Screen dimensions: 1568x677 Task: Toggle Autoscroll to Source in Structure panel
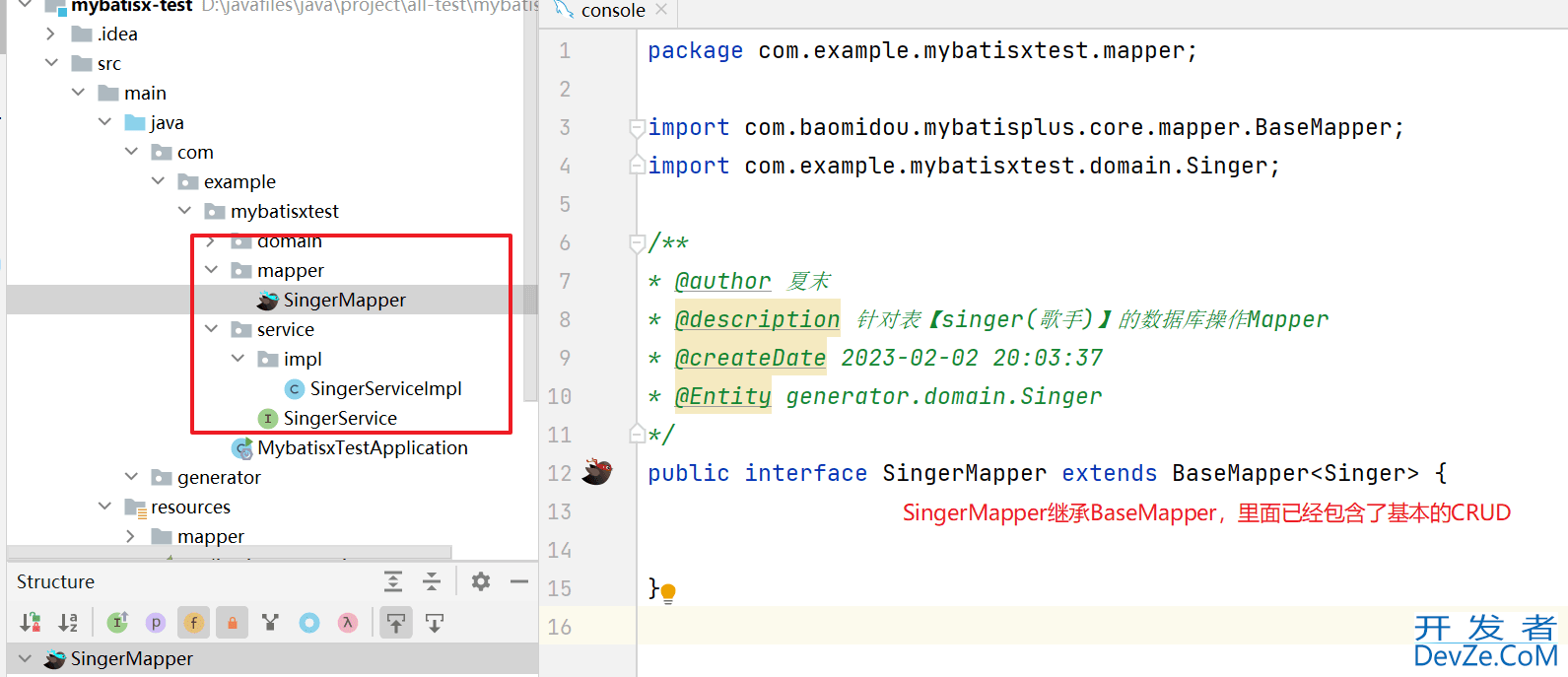(x=396, y=622)
